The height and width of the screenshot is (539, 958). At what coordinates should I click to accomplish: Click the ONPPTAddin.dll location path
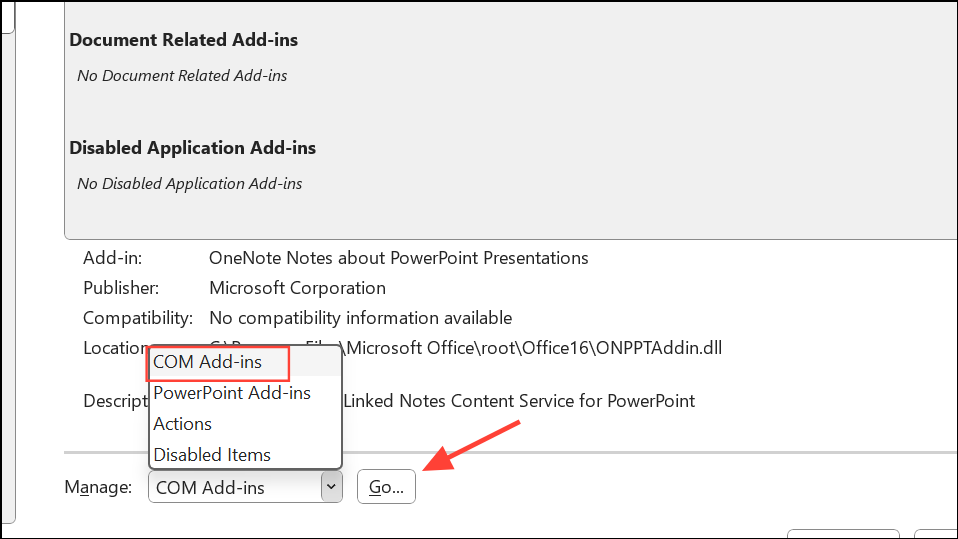530,348
